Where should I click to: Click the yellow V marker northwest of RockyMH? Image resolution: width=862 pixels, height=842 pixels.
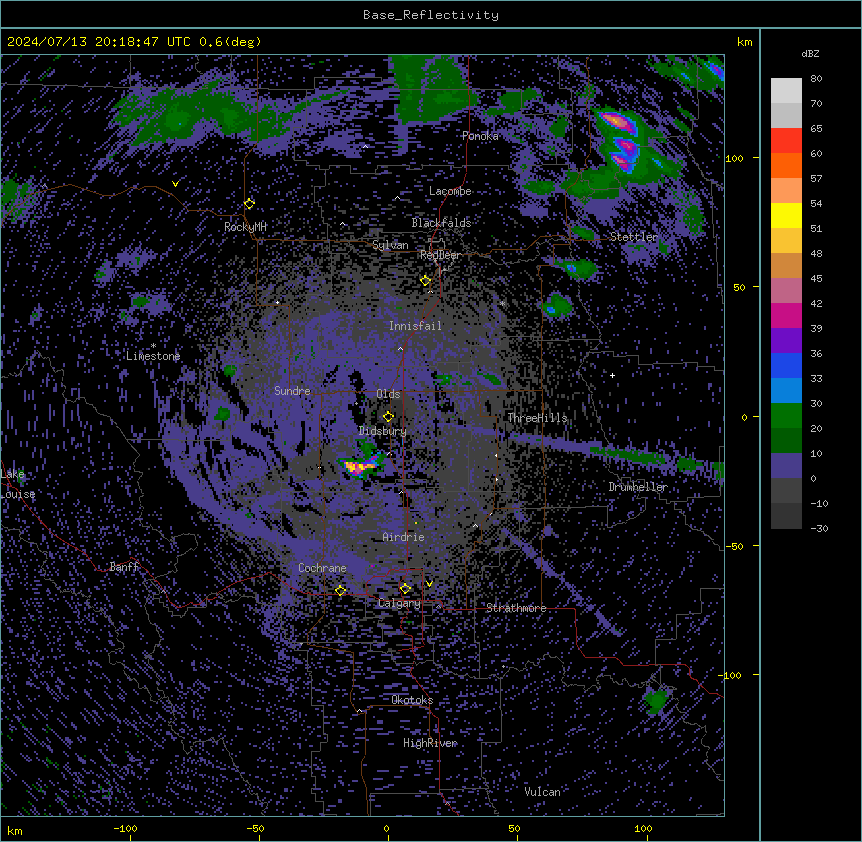tap(175, 184)
